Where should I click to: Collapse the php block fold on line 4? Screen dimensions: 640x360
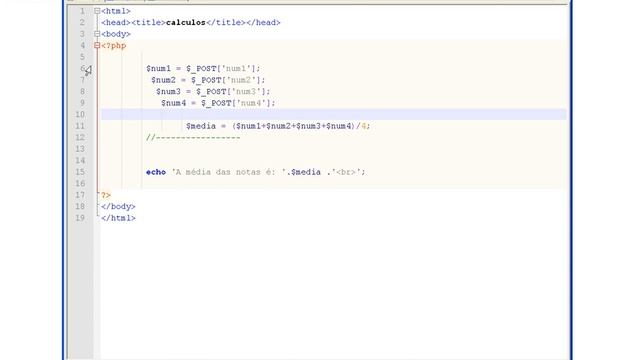[x=97, y=45]
